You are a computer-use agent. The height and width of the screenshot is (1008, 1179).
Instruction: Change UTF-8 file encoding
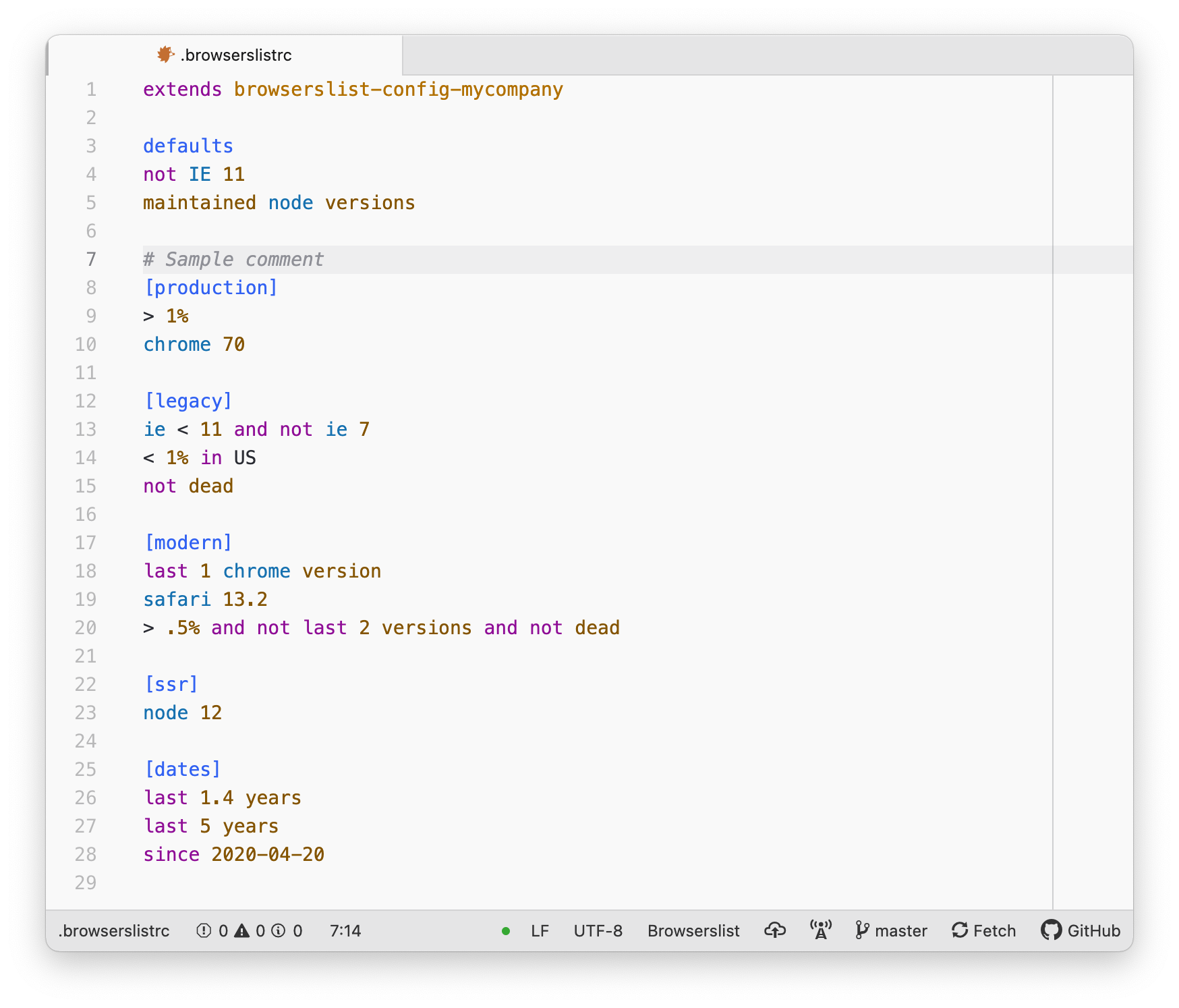click(598, 931)
